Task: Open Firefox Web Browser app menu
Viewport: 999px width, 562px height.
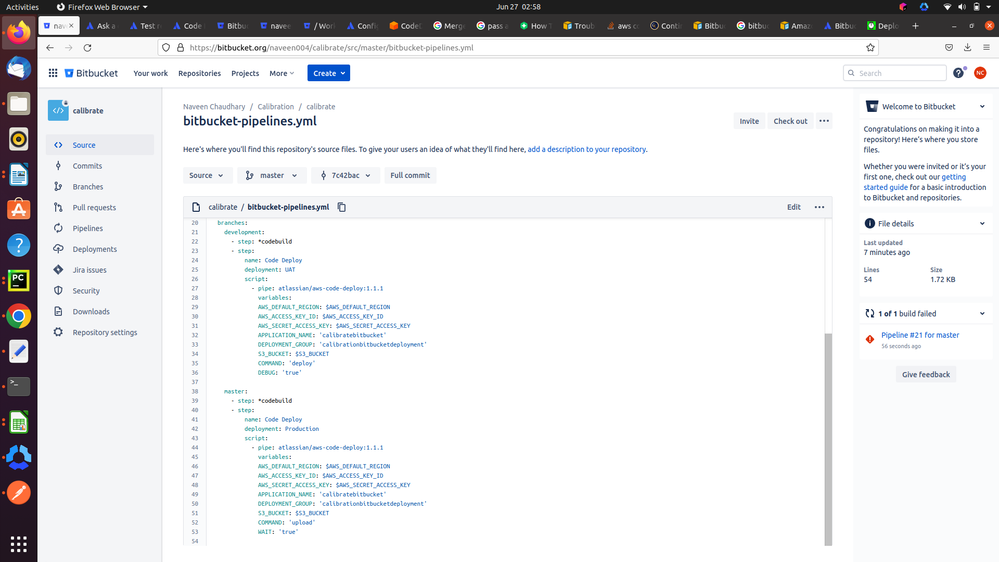Action: click(x=102, y=7)
